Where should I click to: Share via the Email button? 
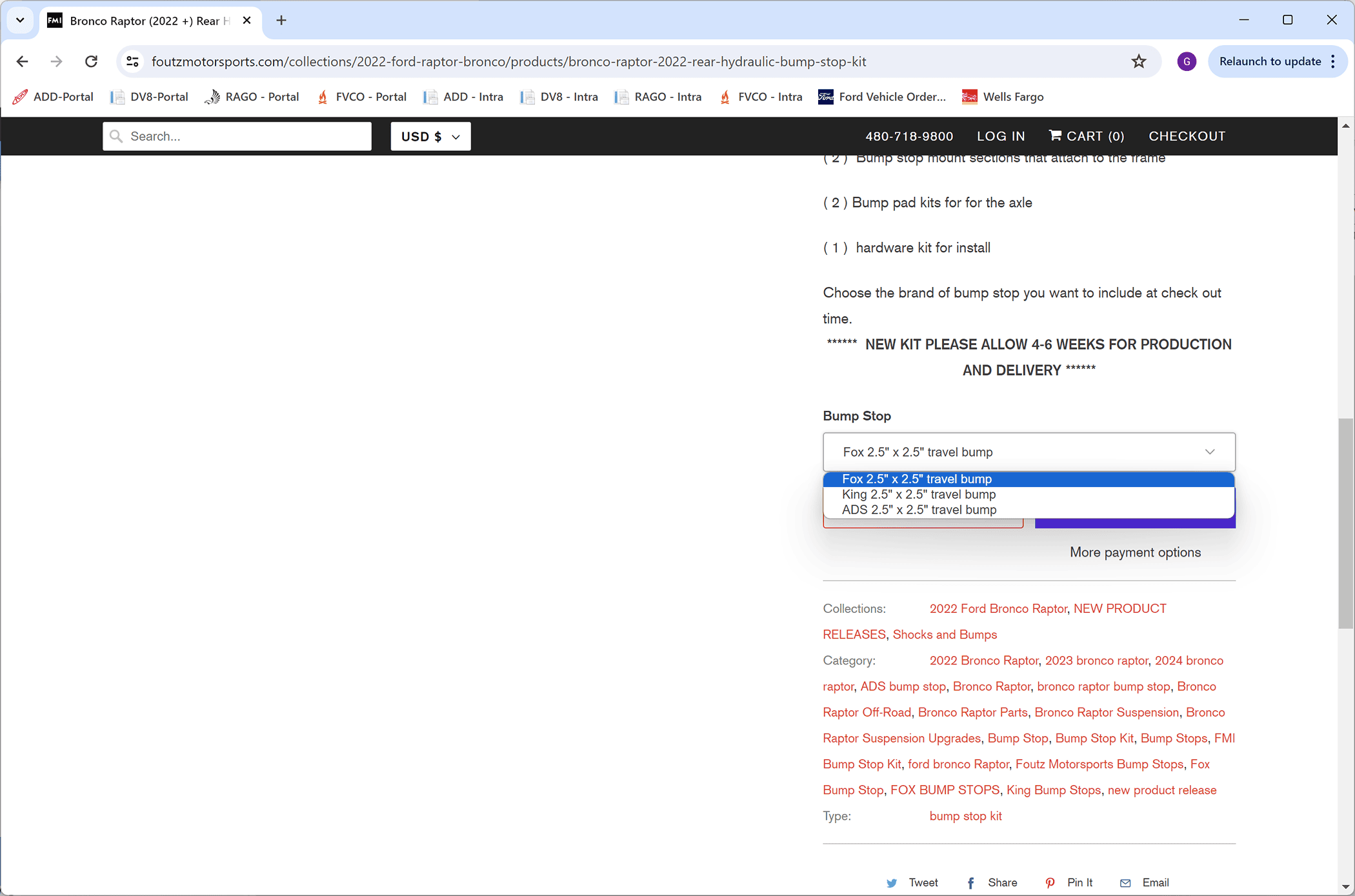[1144, 882]
